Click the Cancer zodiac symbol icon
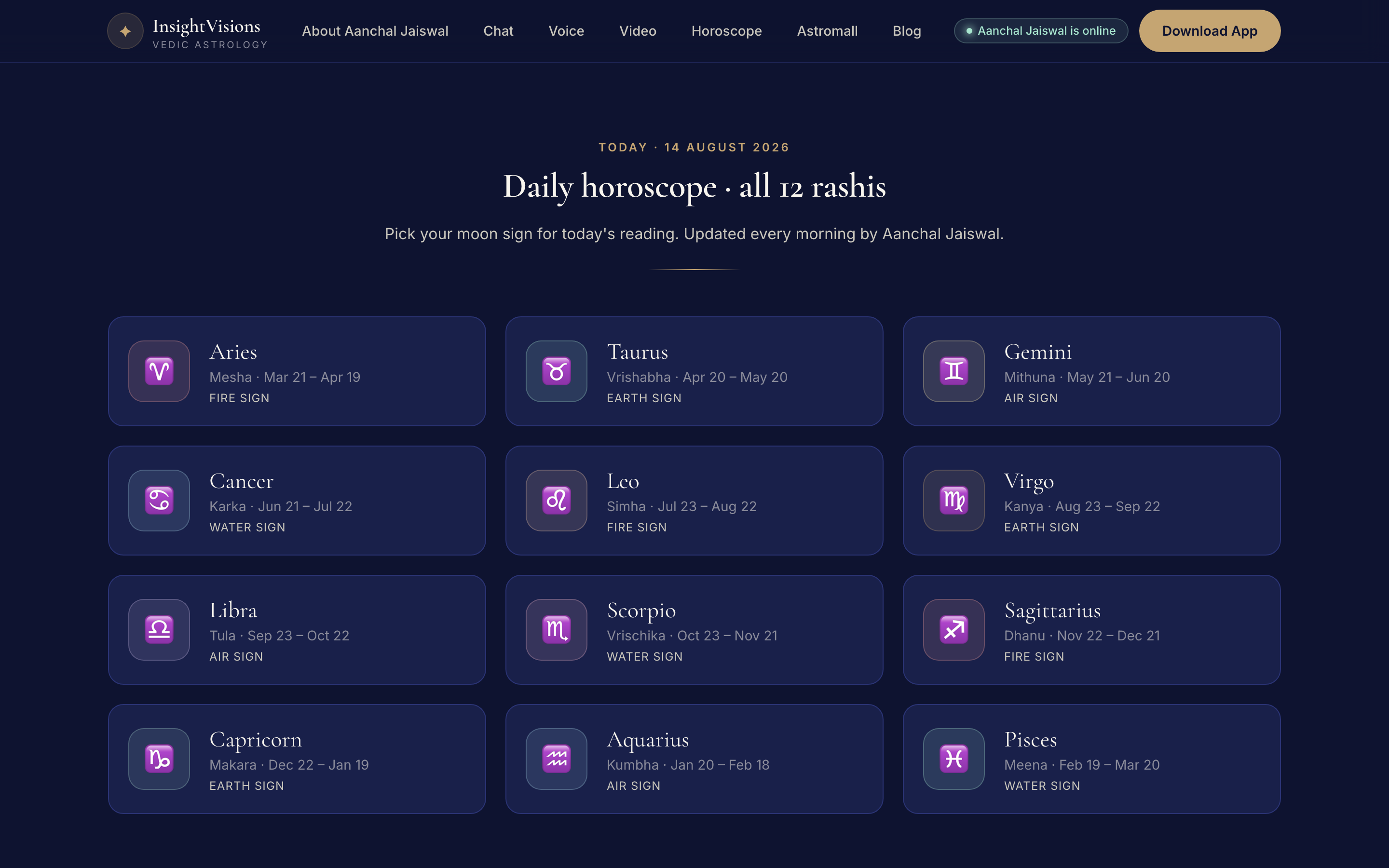Viewport: 1389px width, 868px height. (159, 501)
